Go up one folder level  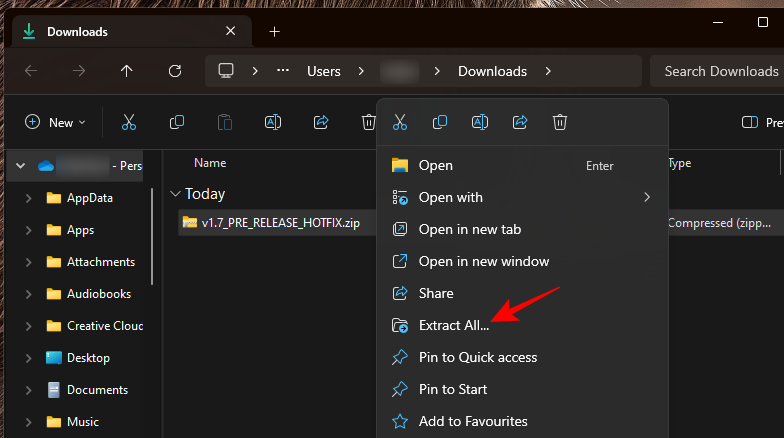pos(126,71)
